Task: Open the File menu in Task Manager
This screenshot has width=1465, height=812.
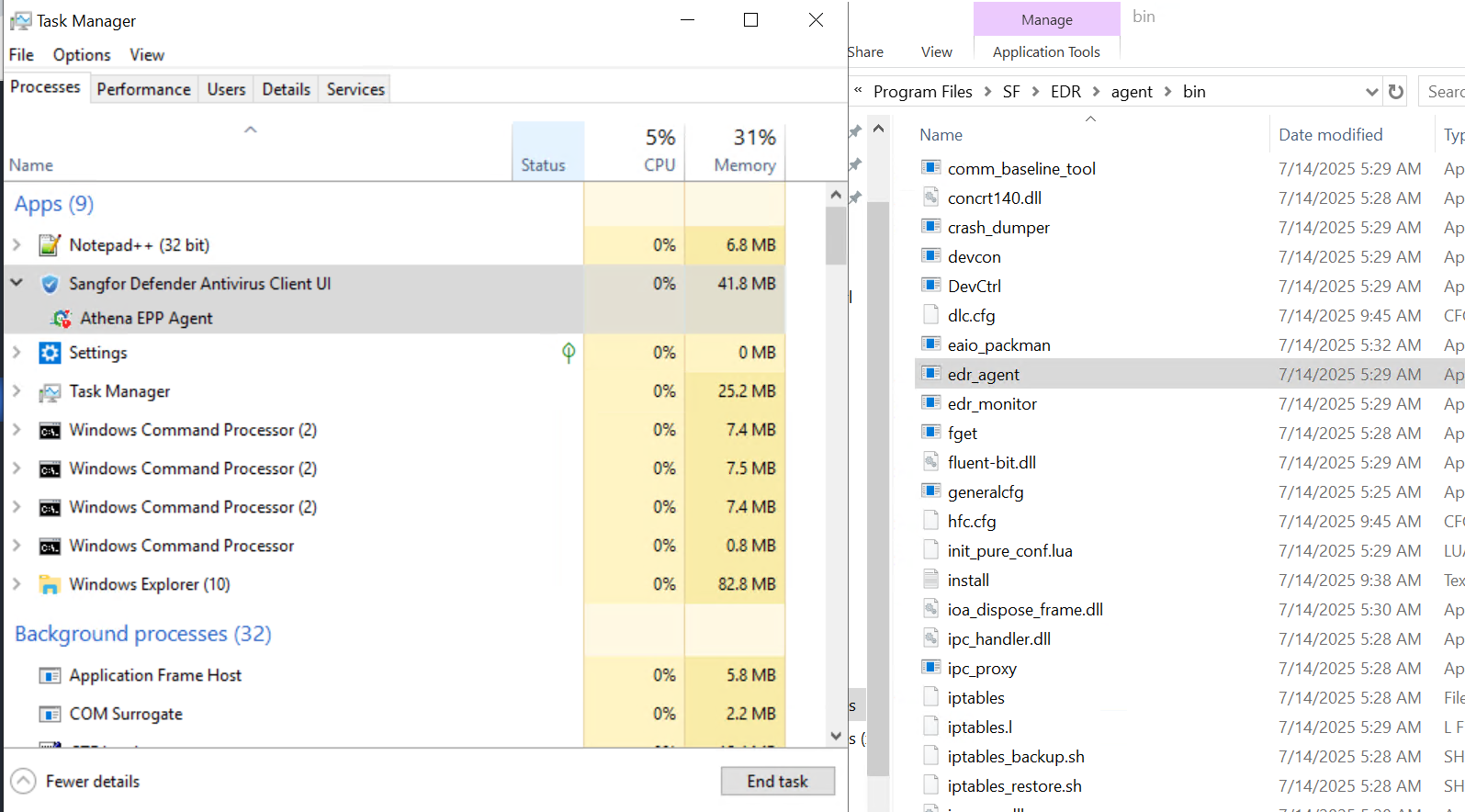Action: click(21, 55)
